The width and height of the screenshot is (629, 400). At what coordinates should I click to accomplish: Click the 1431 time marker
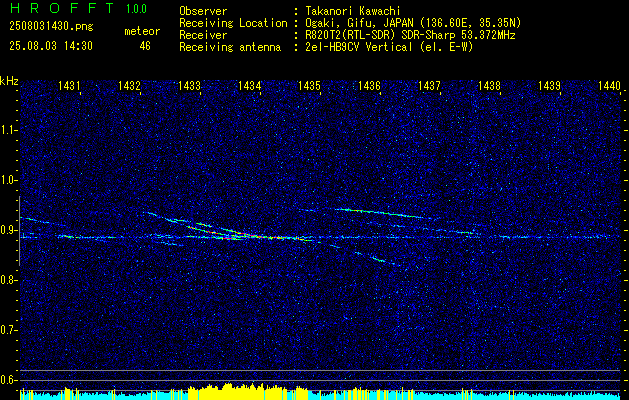[69, 85]
